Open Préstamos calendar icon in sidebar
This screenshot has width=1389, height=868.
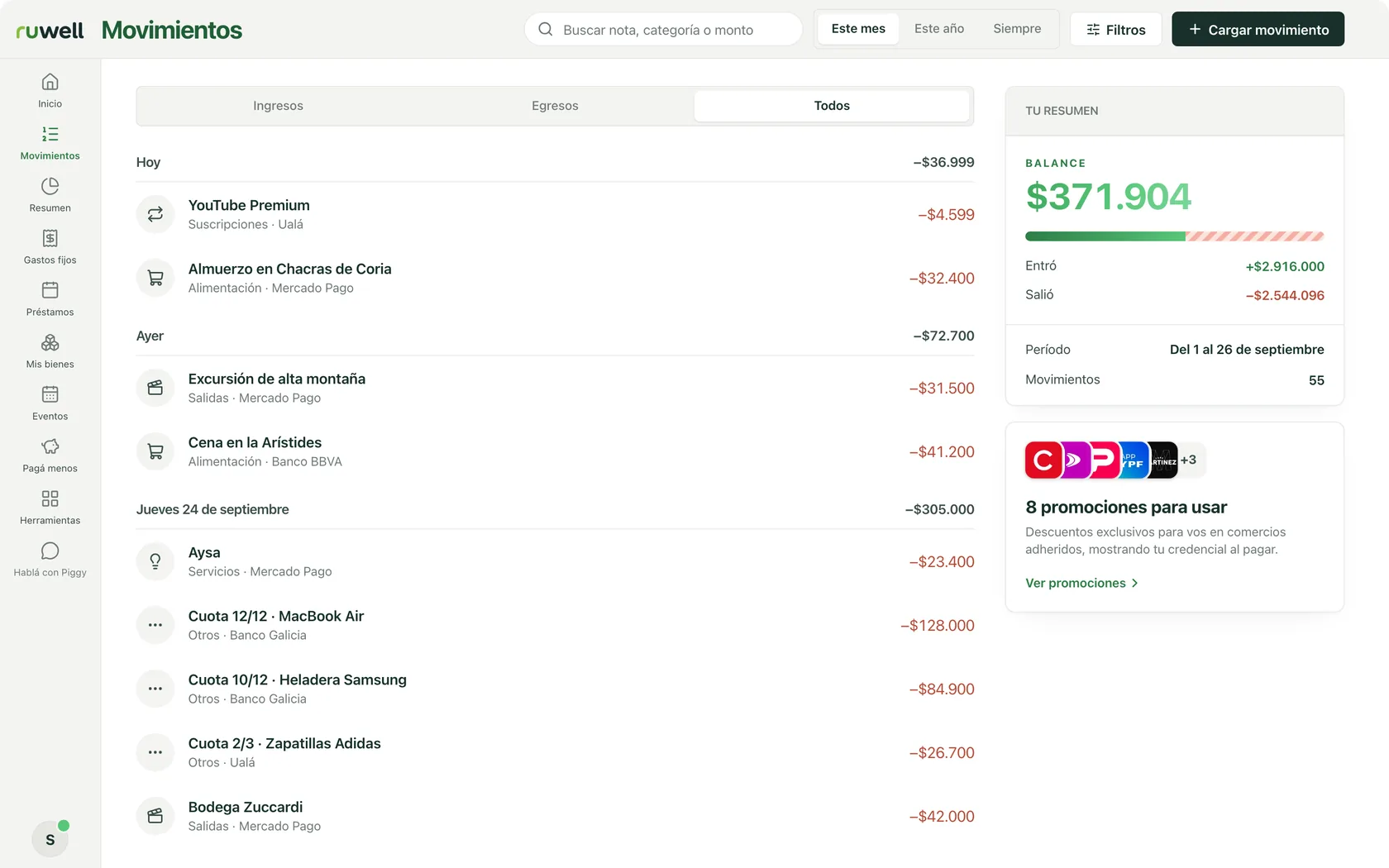coord(50,290)
